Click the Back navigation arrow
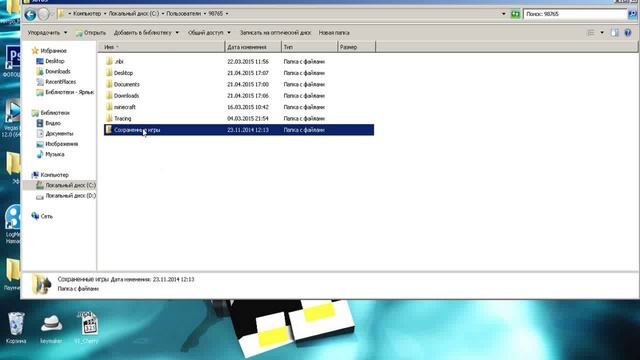Viewport: 640px width, 360px height. pyautogui.click(x=30, y=15)
